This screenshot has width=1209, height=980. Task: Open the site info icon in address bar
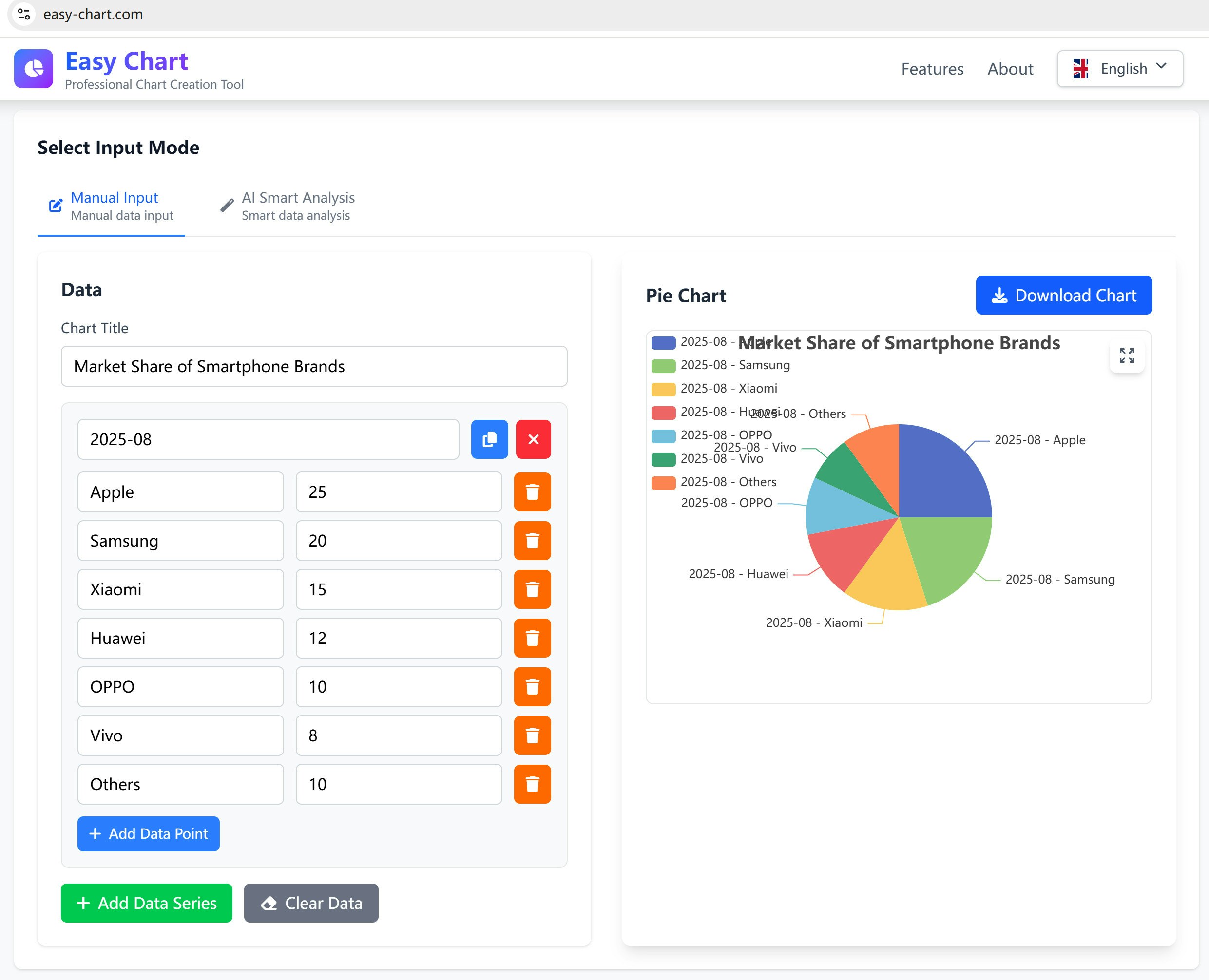pos(24,14)
